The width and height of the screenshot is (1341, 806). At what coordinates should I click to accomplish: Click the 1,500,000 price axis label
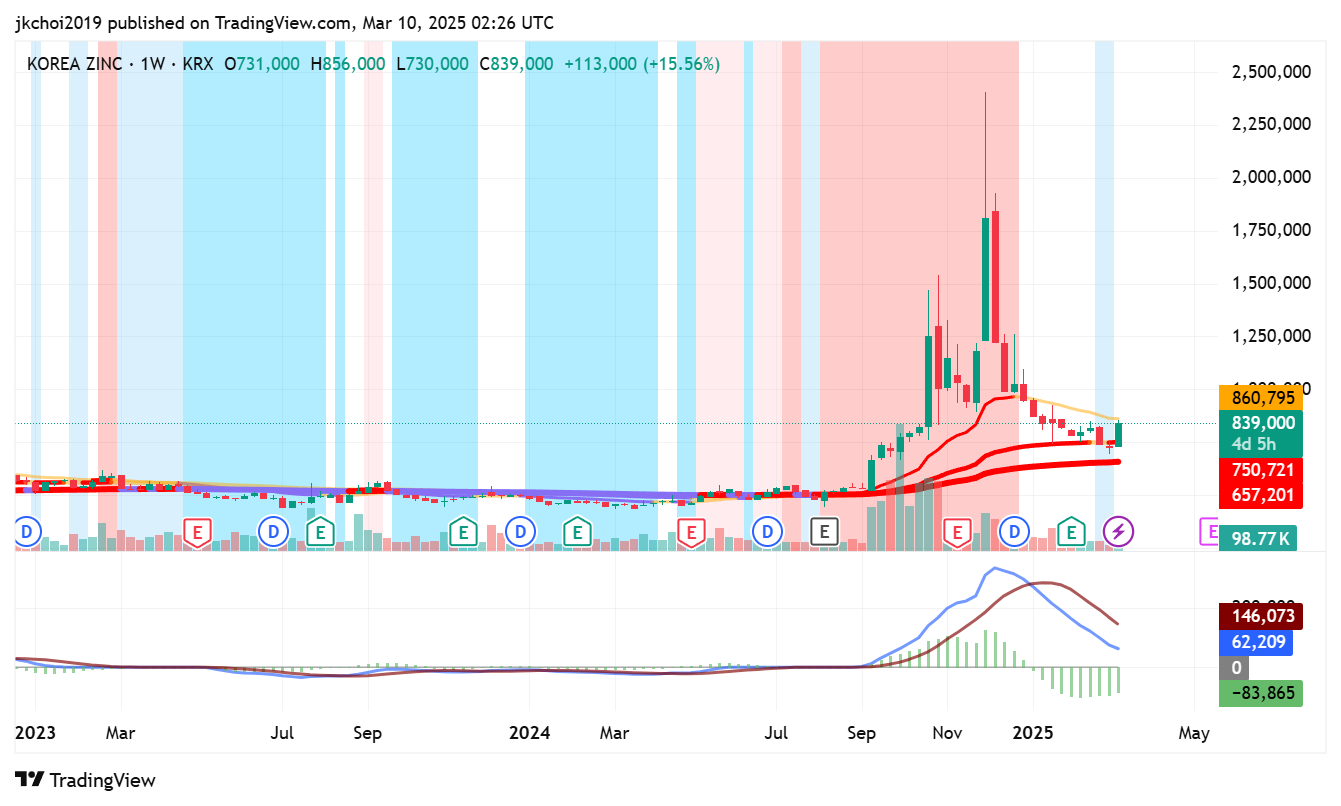[1271, 283]
